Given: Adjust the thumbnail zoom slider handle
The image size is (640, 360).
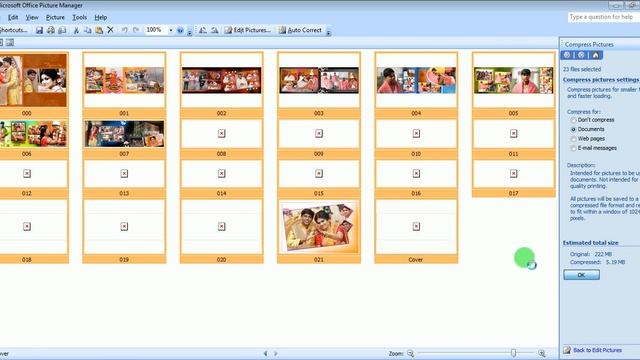Looking at the screenshot, I should (513, 353).
